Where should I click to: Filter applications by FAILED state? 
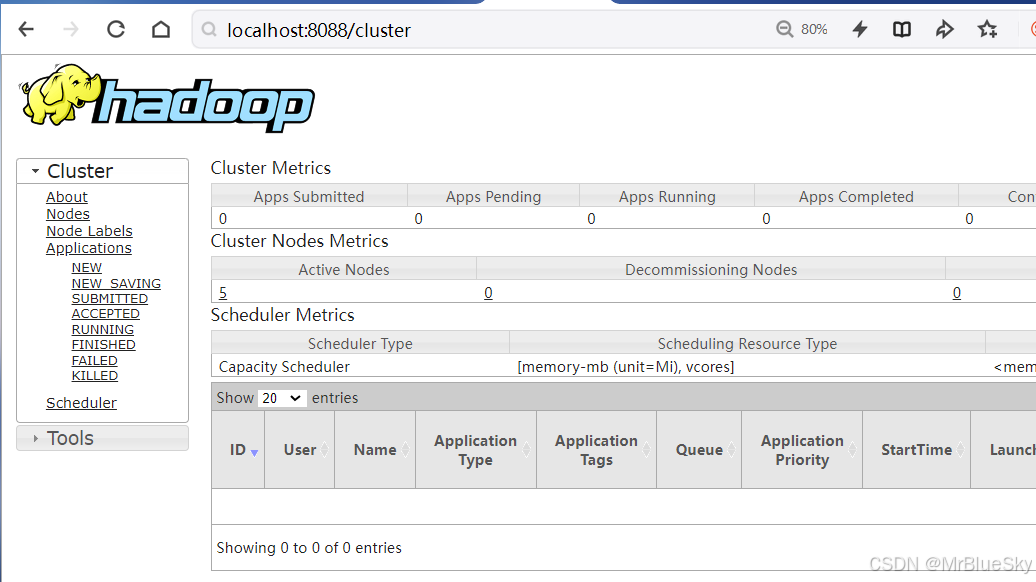pyautogui.click(x=94, y=361)
